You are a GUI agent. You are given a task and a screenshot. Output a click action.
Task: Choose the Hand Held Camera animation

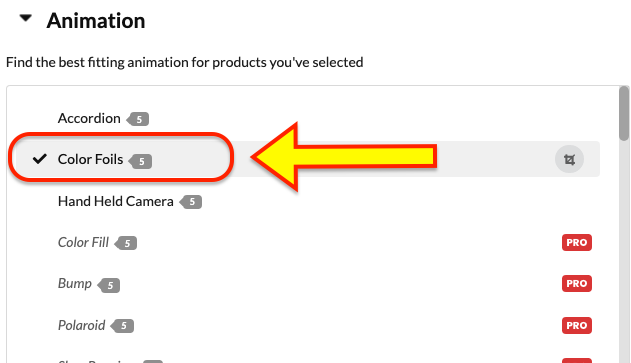[x=115, y=201]
